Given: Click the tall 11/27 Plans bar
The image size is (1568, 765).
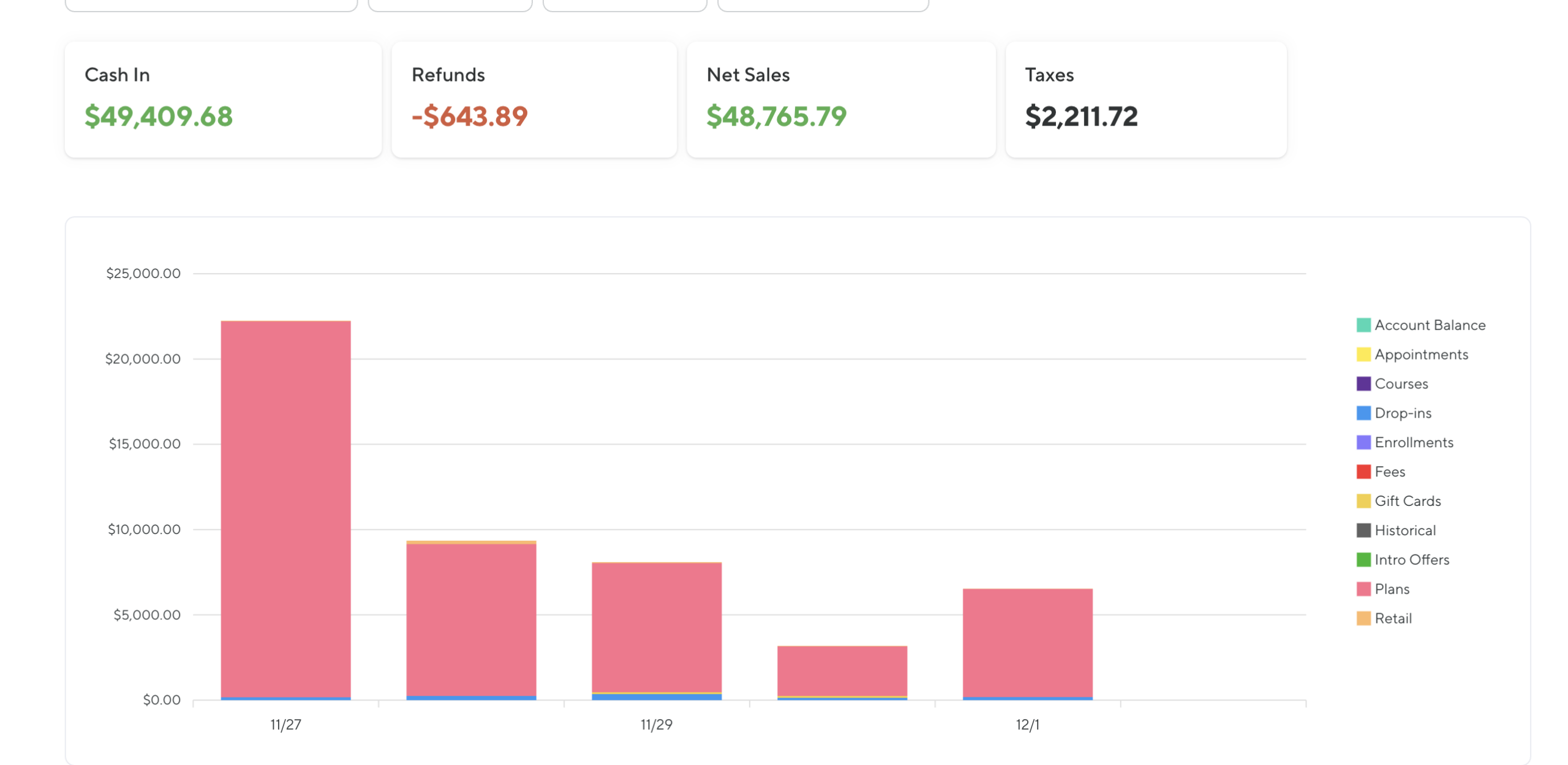Looking at the screenshot, I should click(285, 508).
